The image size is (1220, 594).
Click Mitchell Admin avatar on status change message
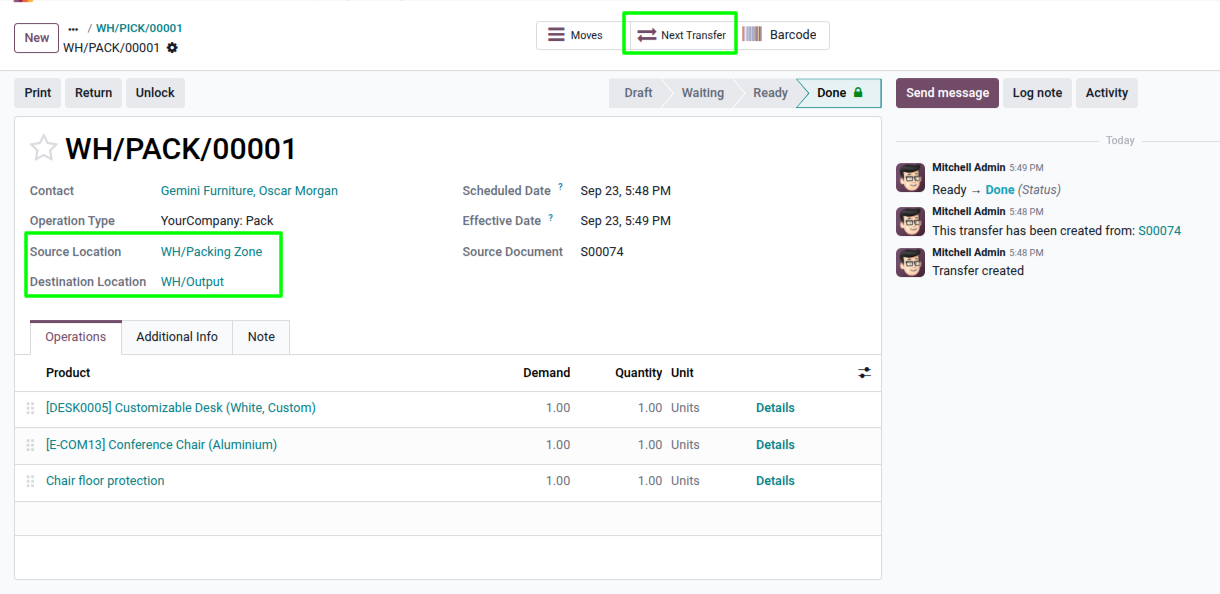pyautogui.click(x=910, y=178)
